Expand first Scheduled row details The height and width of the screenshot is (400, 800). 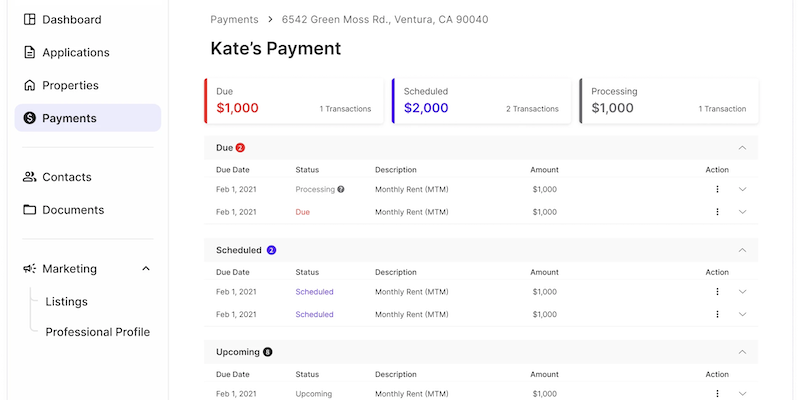click(742, 292)
